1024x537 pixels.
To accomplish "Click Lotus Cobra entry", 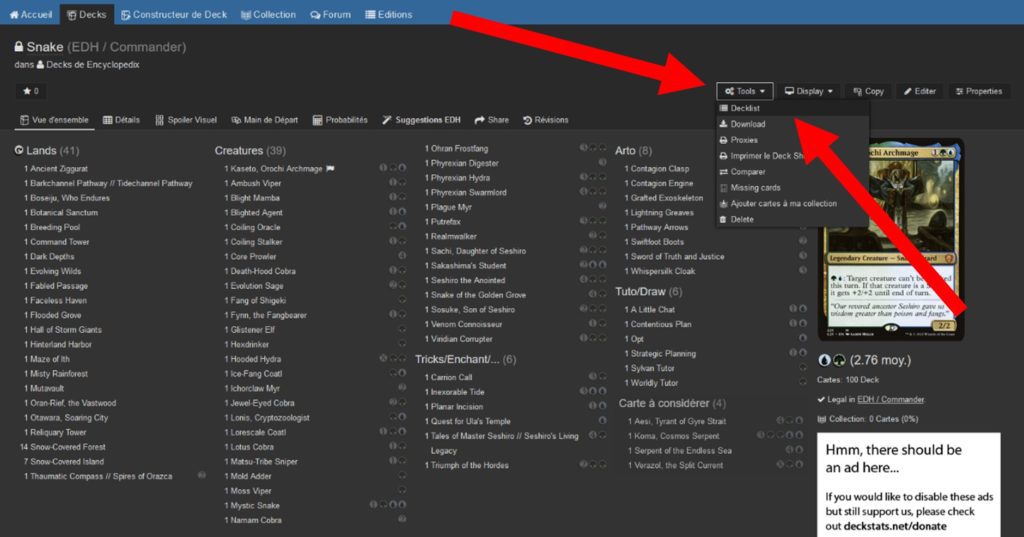I will 252,447.
